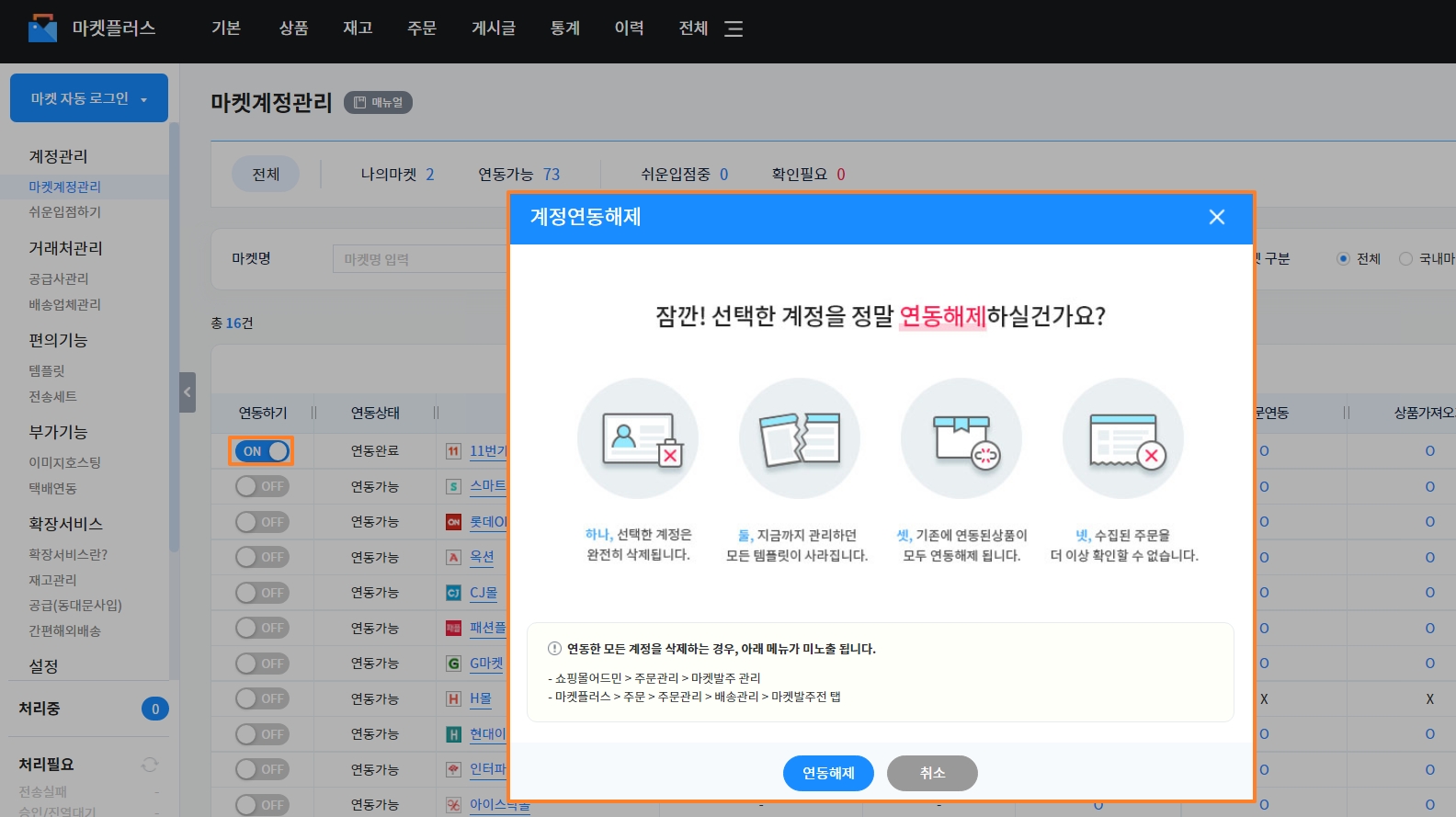Viewport: 1456px width, 817px height.
Task: Select the 국내마켓 radio button
Action: click(x=1405, y=259)
